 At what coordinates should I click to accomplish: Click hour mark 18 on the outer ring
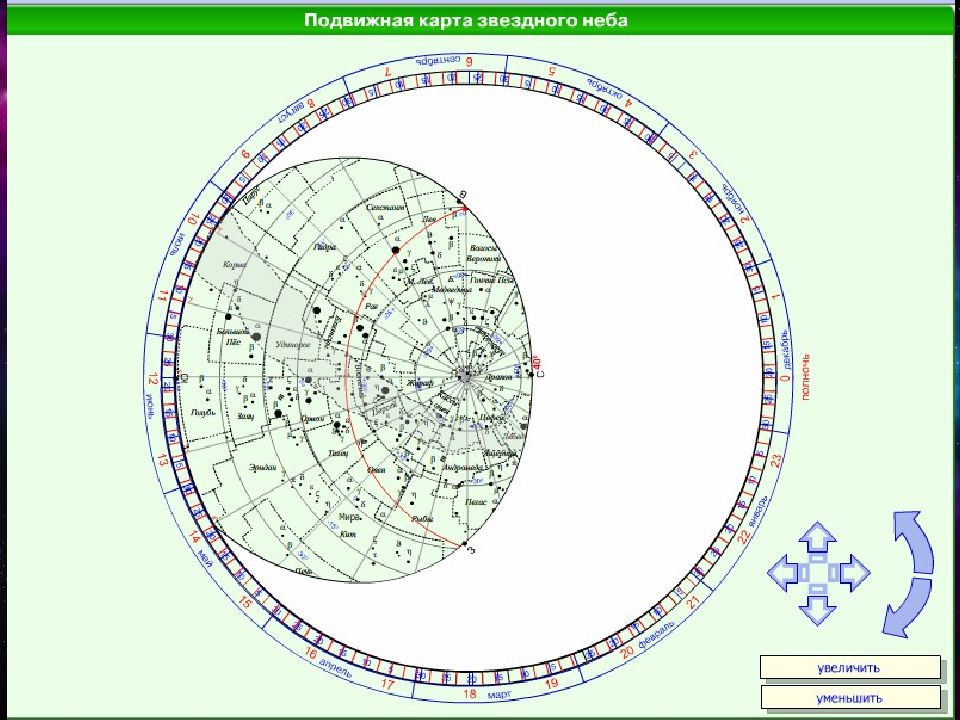pyautogui.click(x=469, y=693)
